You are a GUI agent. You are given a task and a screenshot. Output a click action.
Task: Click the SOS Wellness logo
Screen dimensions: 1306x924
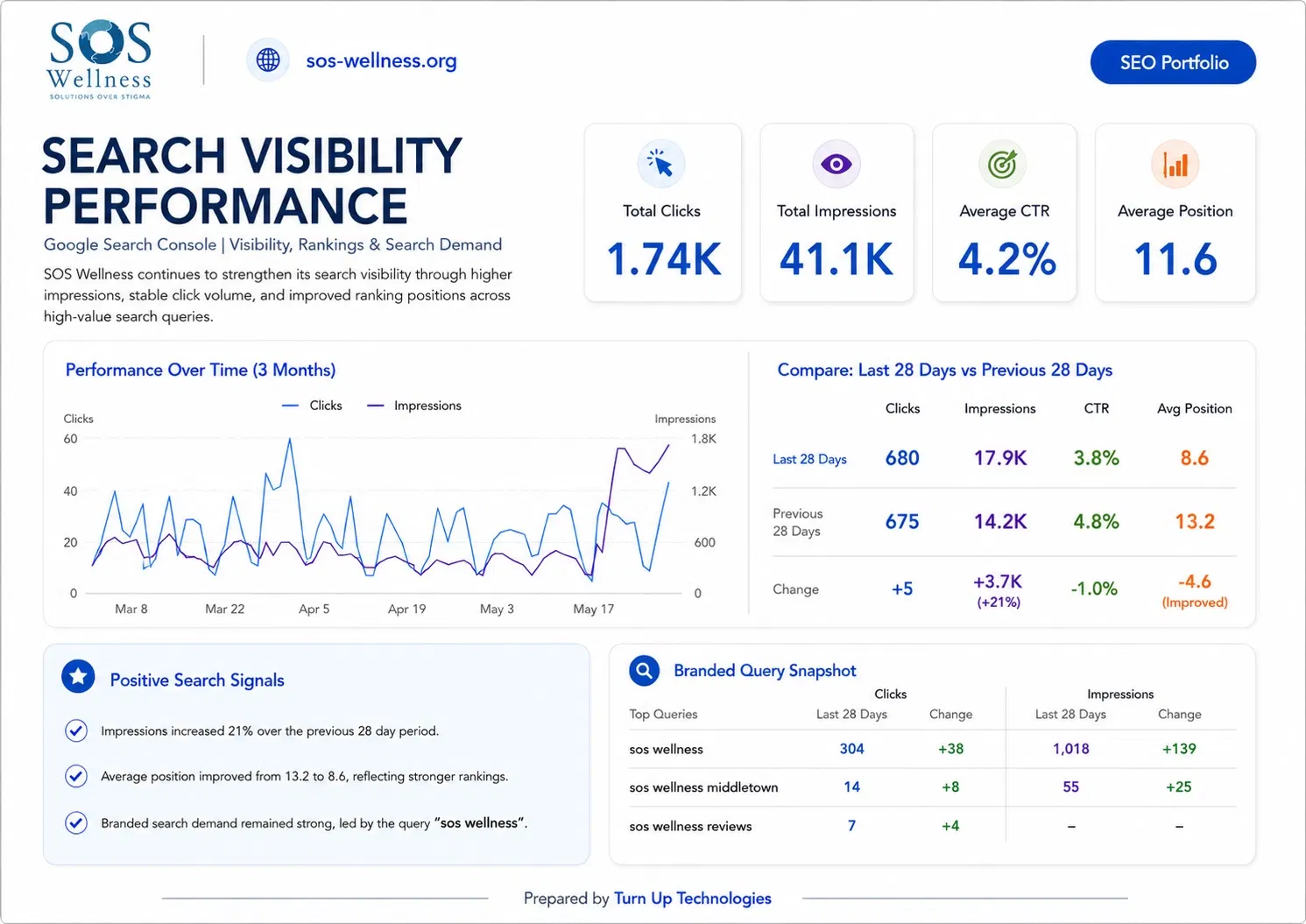point(99,60)
